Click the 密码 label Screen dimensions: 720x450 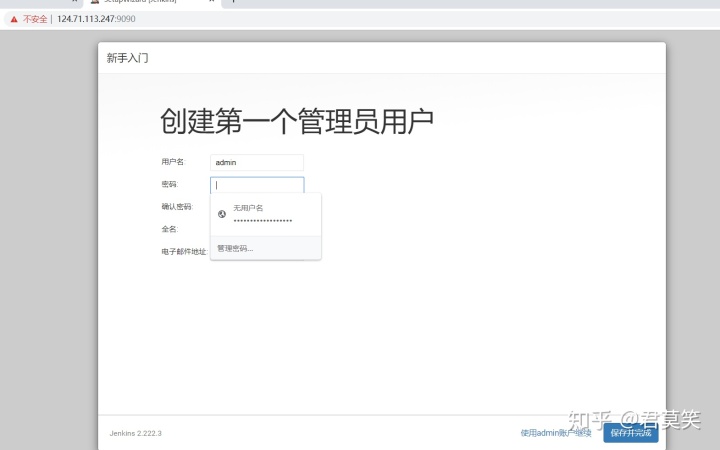click(169, 184)
